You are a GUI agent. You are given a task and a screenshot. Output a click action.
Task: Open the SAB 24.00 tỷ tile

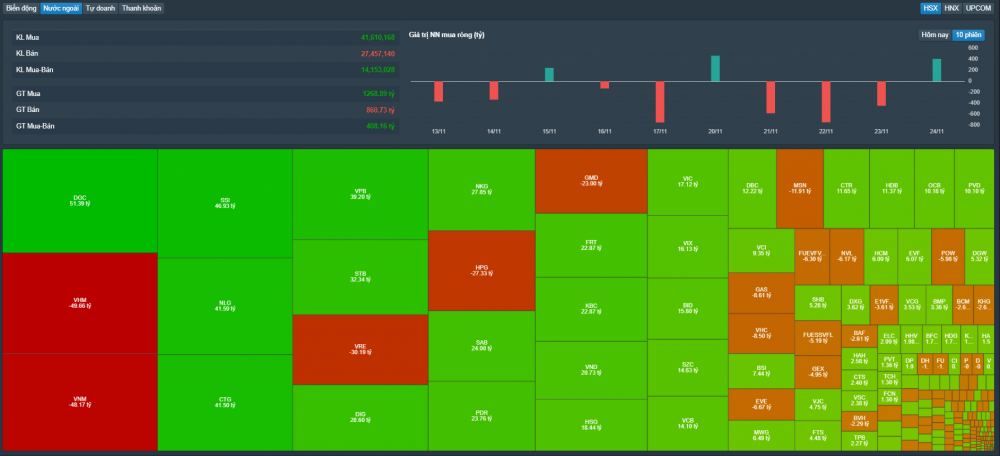482,346
